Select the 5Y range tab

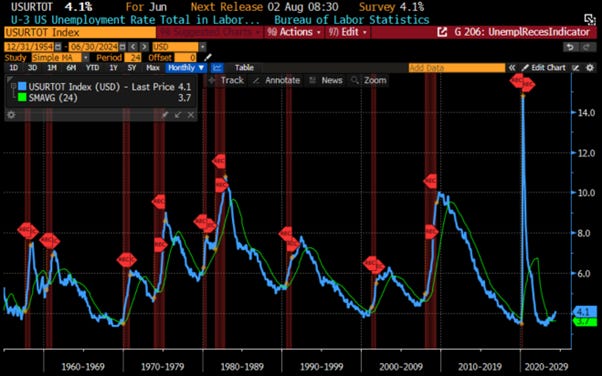click(x=132, y=68)
